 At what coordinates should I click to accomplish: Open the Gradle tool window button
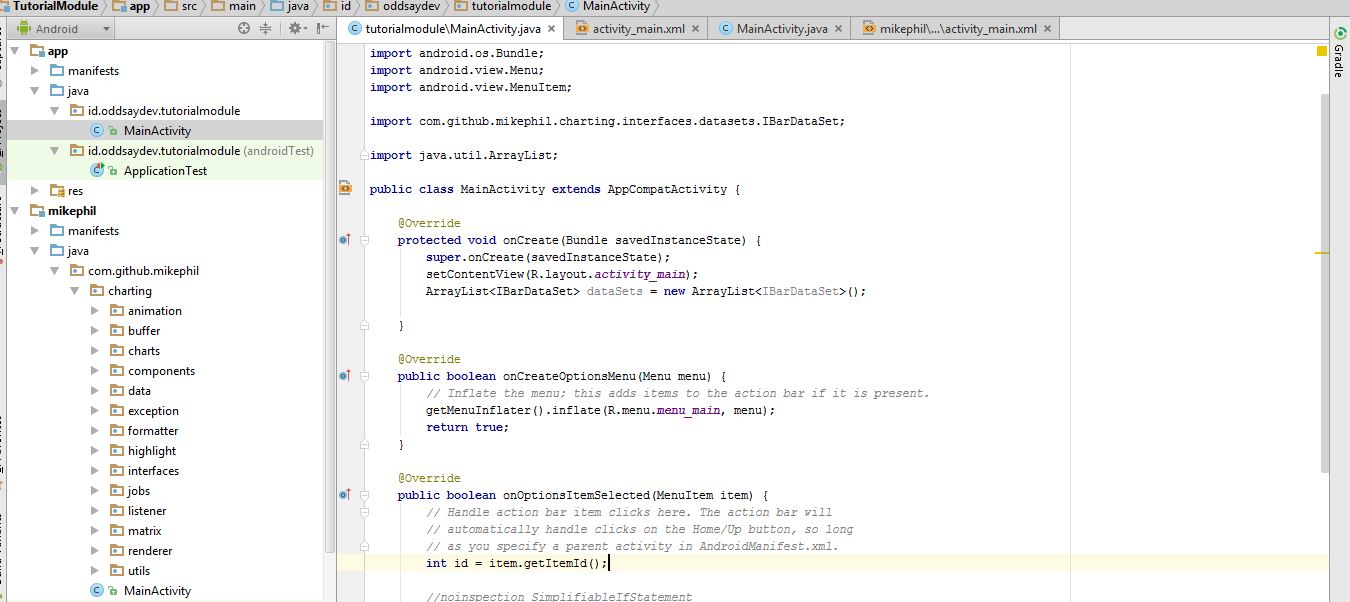click(x=1341, y=60)
